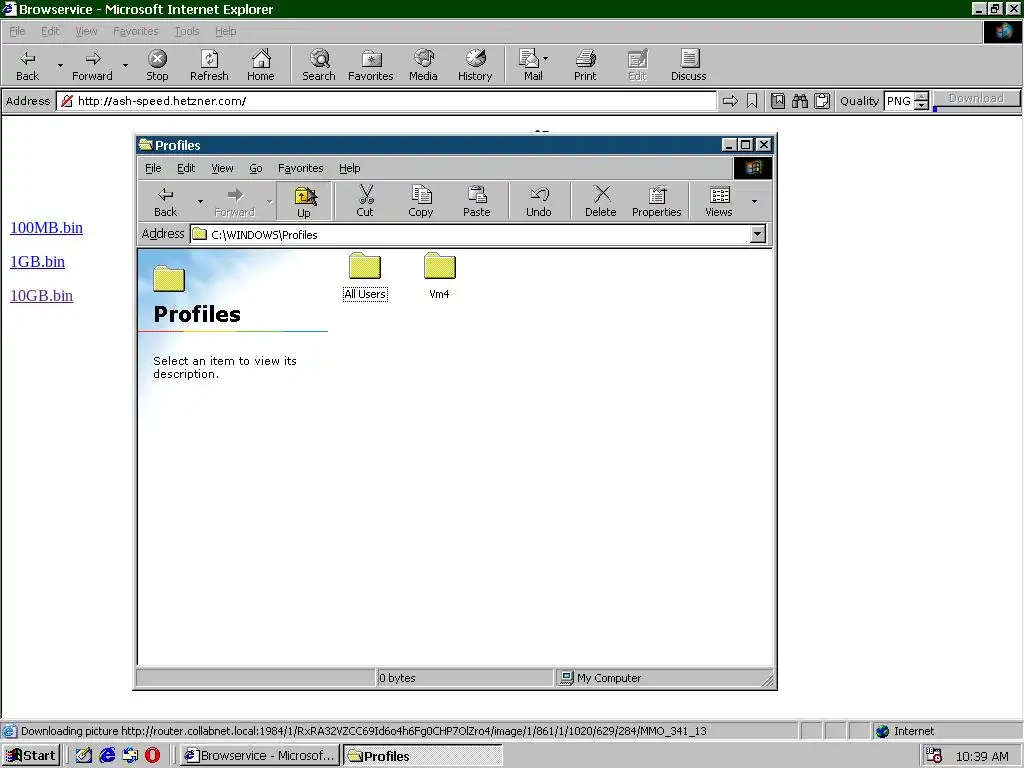This screenshot has height=768, width=1024.
Task: Click the bookmark ribbon icon near address bar
Action: [x=752, y=101]
